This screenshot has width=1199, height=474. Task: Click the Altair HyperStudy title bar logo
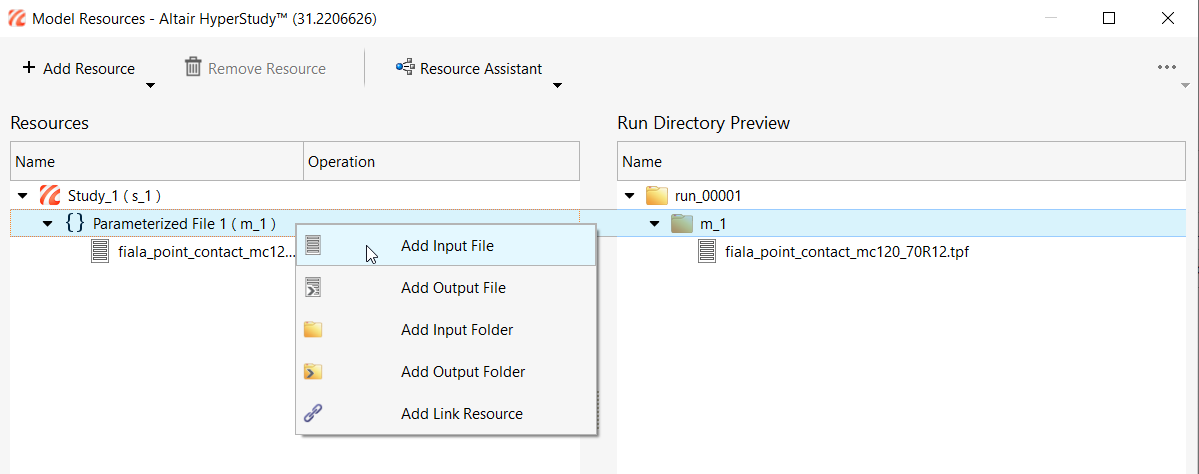16,18
